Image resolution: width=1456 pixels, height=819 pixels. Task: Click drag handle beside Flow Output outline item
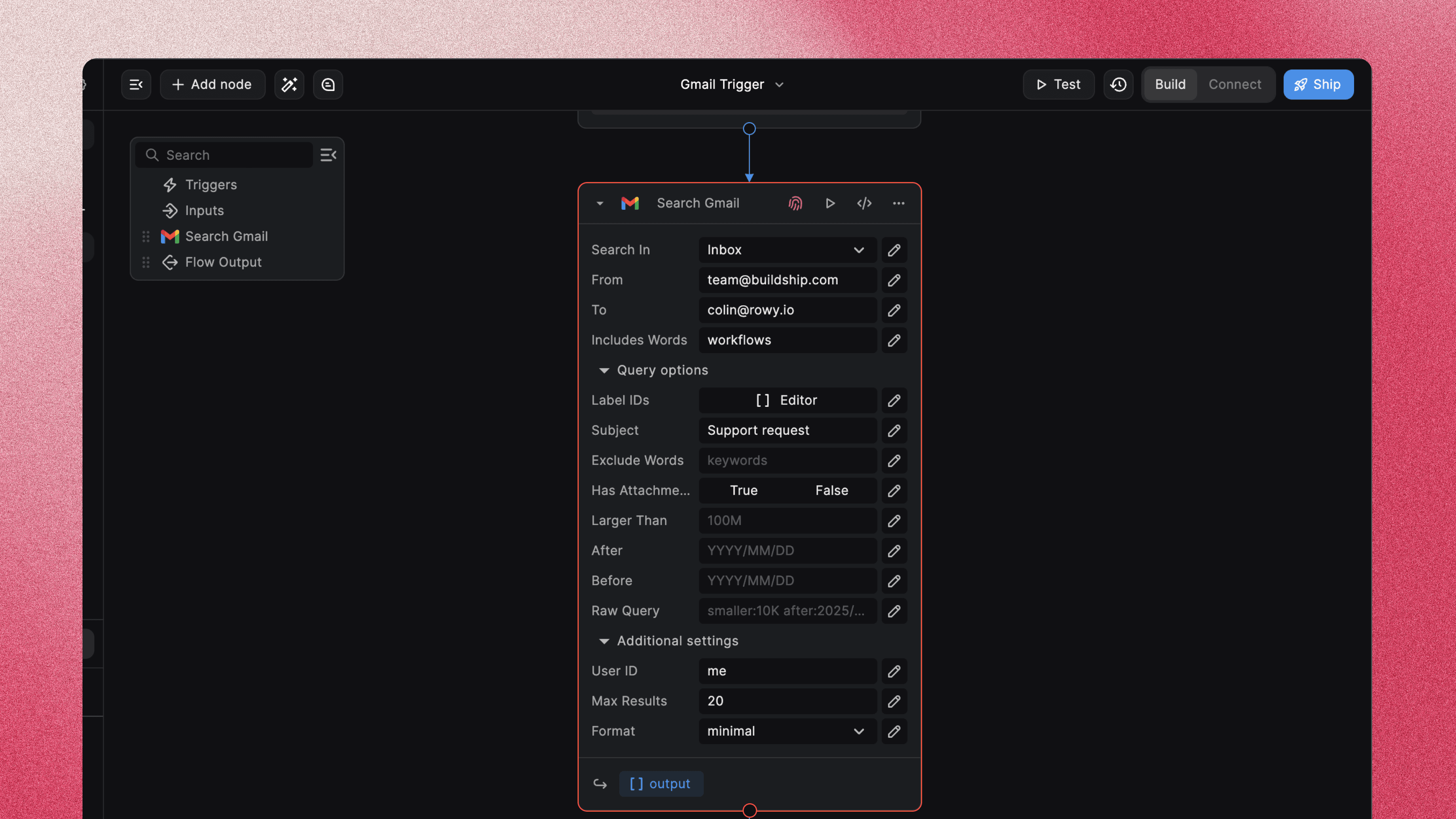[146, 262]
